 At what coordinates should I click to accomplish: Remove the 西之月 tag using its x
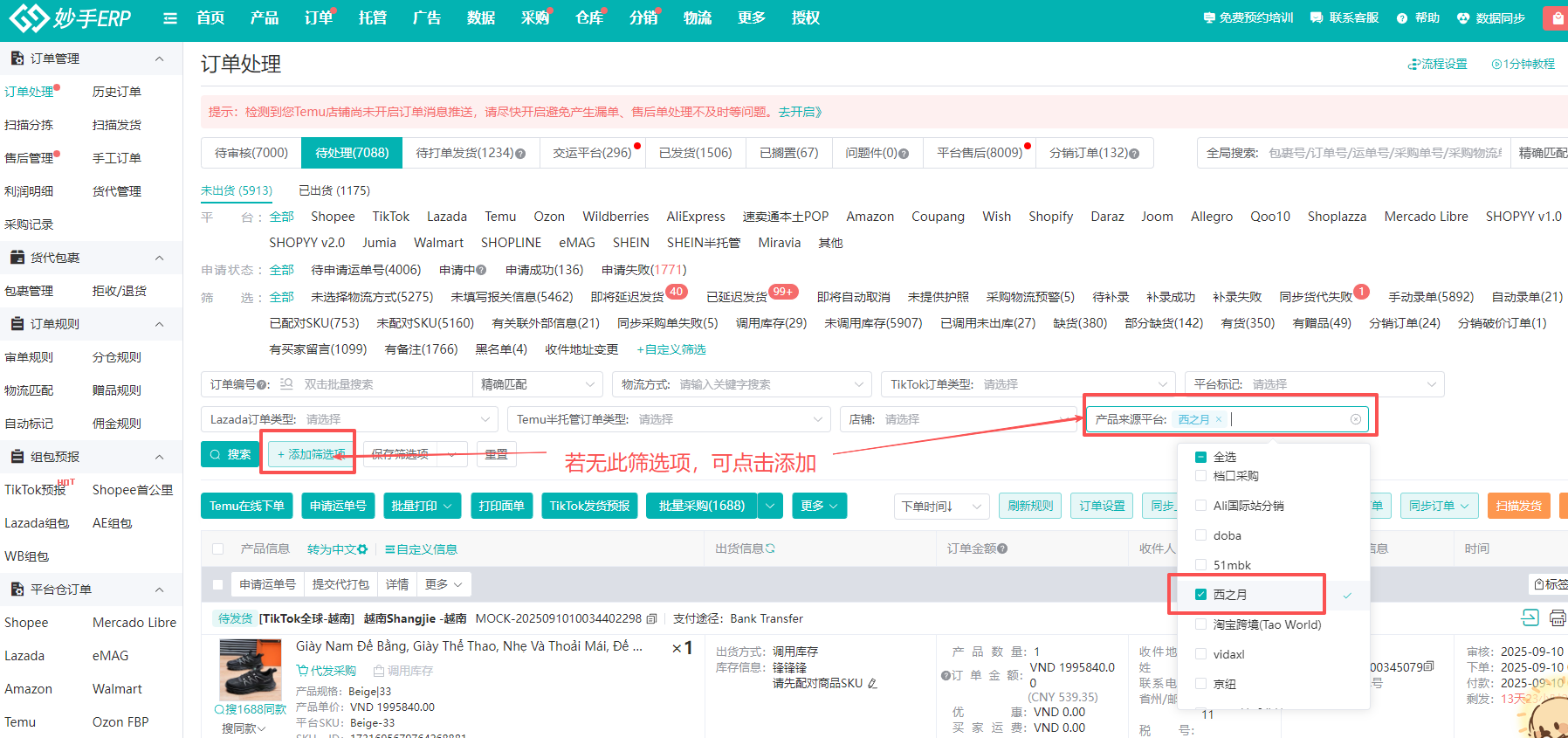coord(1219,419)
